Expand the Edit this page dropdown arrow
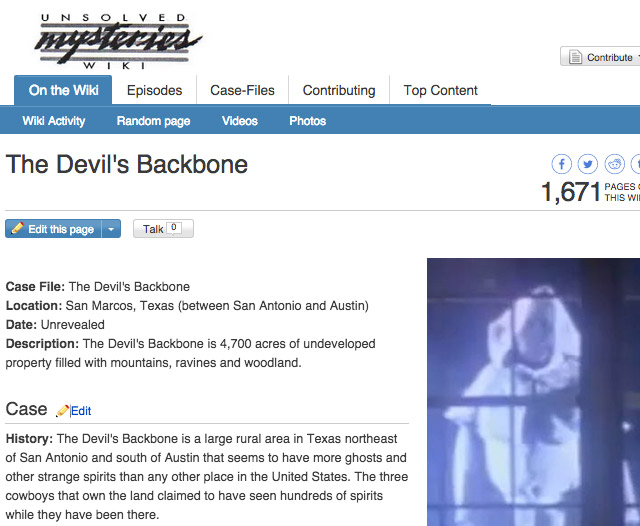The height and width of the screenshot is (526, 640). 111,229
